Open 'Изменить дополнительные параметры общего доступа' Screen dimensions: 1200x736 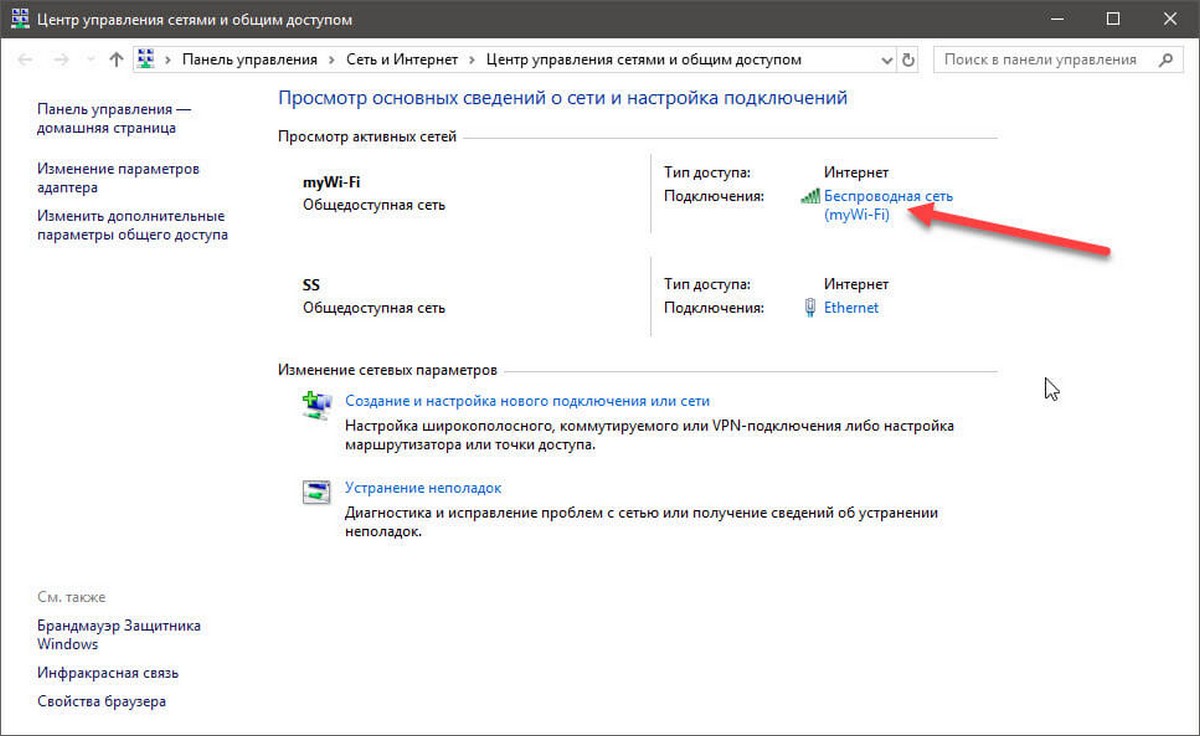(132, 225)
